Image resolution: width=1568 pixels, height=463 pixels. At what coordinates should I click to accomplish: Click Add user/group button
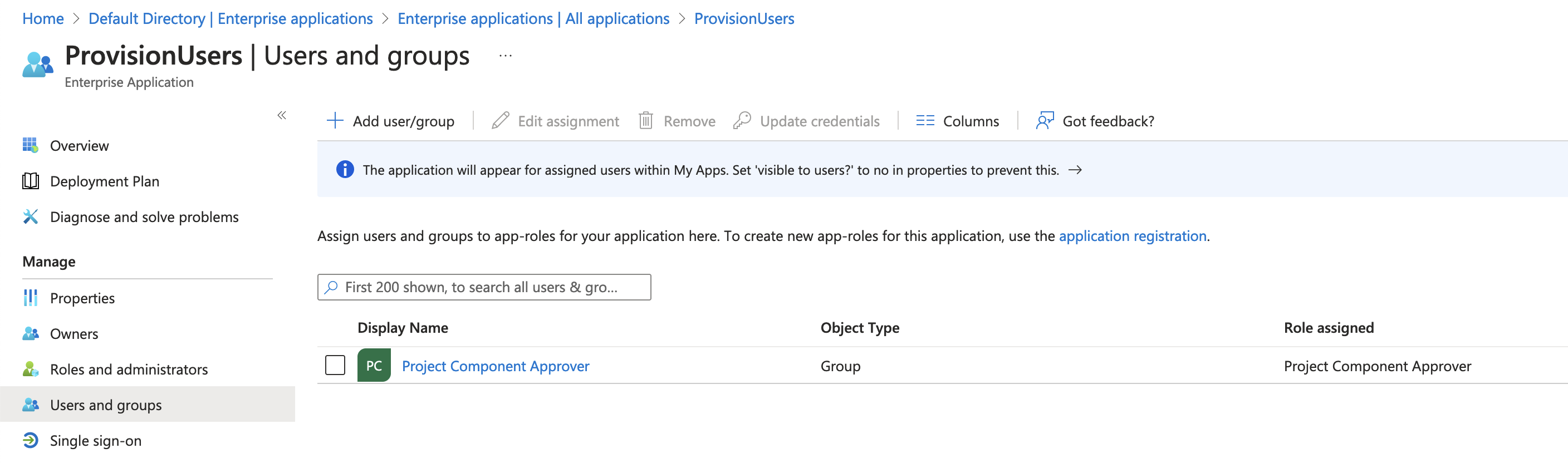[x=391, y=120]
